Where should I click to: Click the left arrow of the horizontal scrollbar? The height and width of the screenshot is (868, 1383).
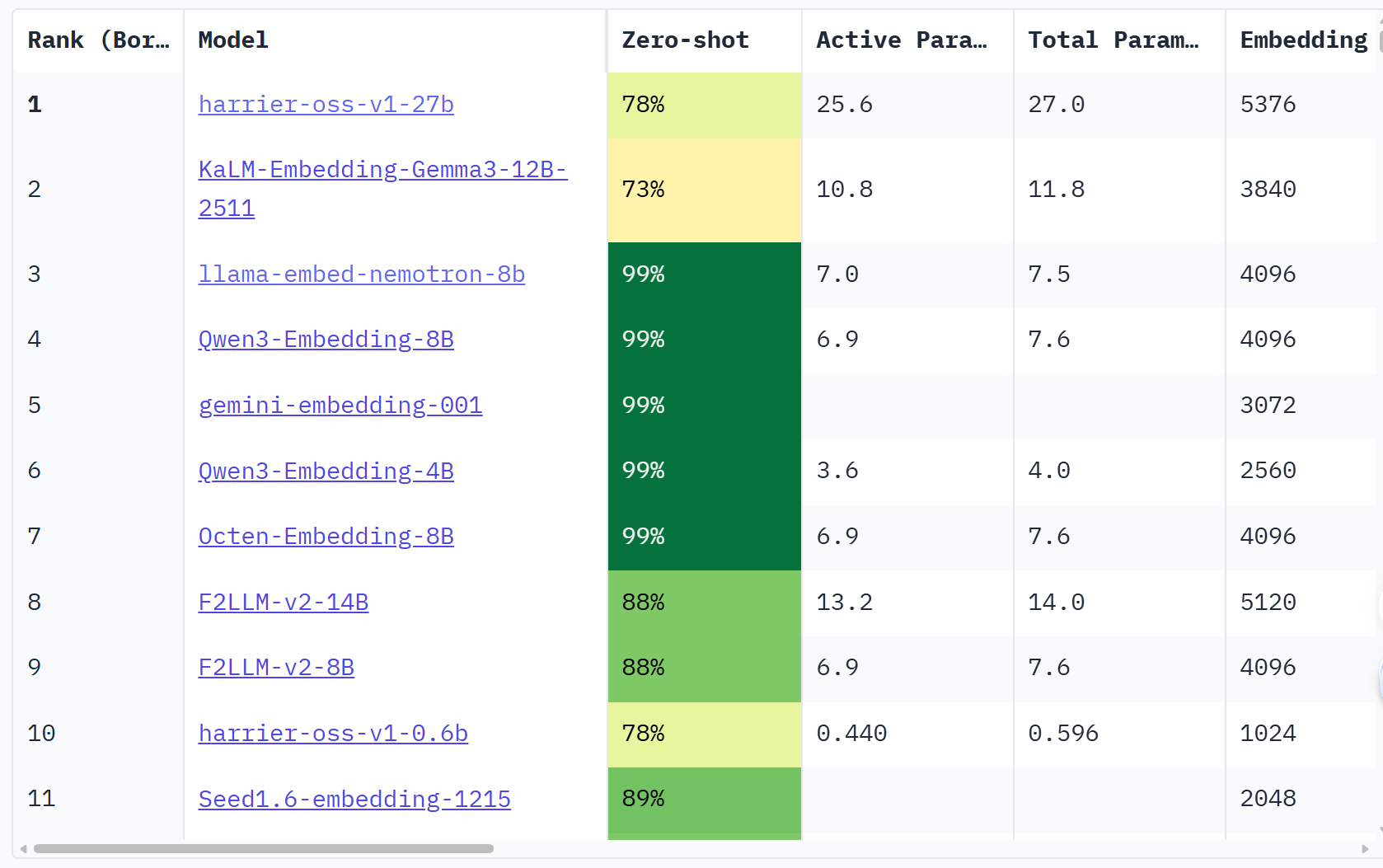click(24, 849)
